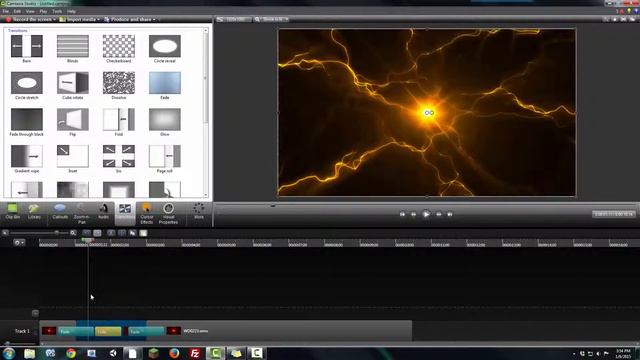This screenshot has width=640, height=360.
Task: Click the timeline zoom-in magnifier
Action: (x=73, y=233)
